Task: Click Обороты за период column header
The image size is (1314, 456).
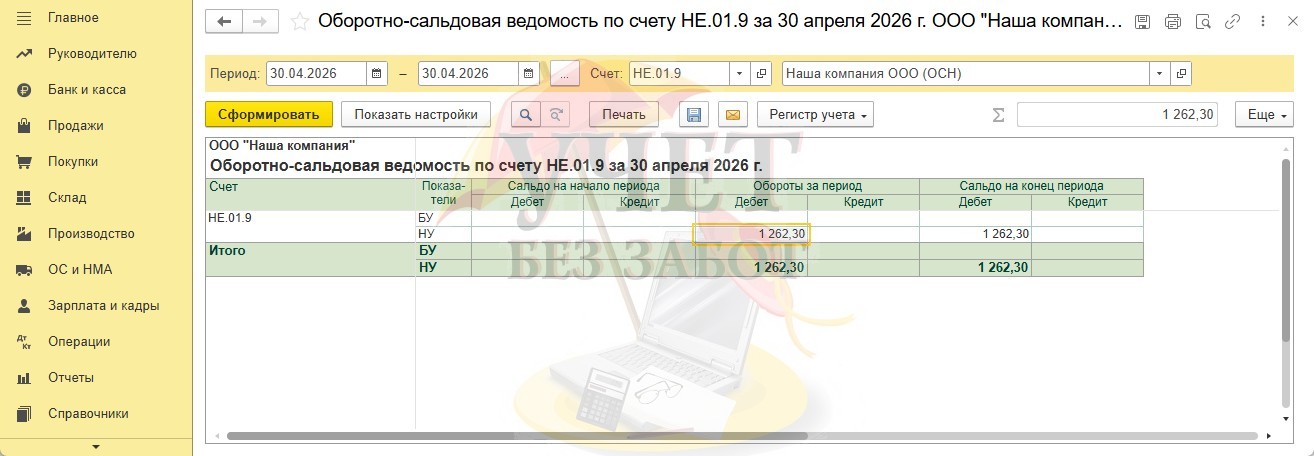Action: [806, 185]
